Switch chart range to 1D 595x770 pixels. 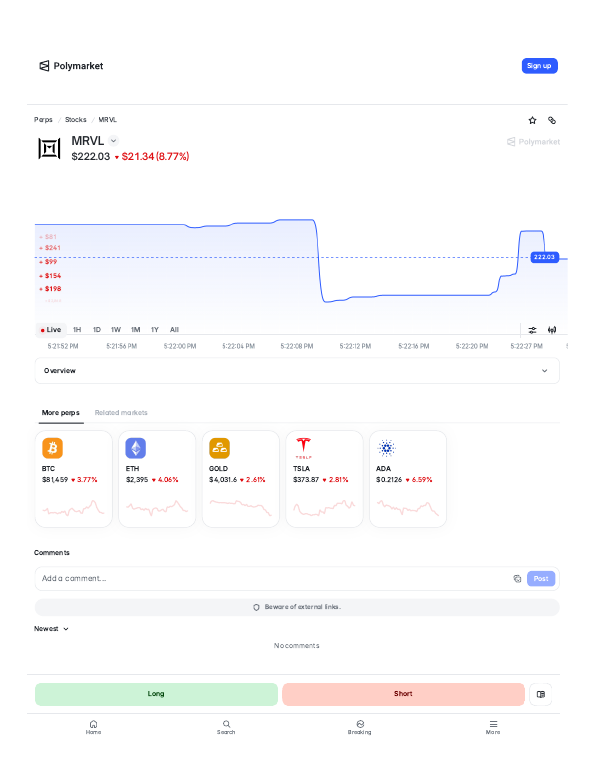click(x=97, y=330)
